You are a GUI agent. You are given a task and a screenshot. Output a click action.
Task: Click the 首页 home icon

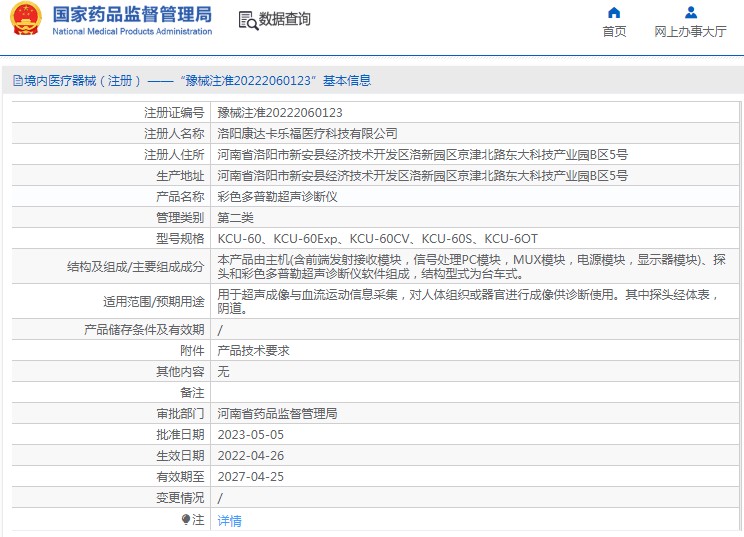pyautogui.click(x=614, y=12)
